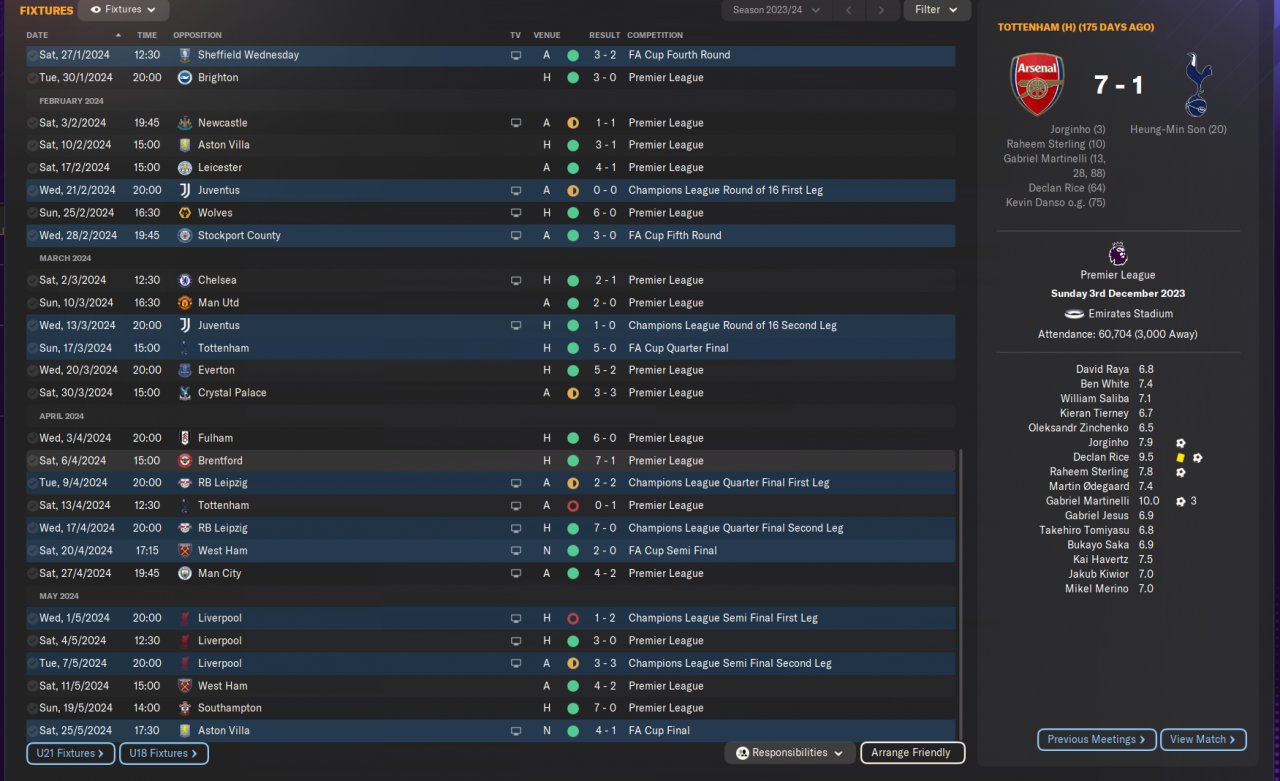Click the 'FA Cup Final' competition text

[659, 731]
